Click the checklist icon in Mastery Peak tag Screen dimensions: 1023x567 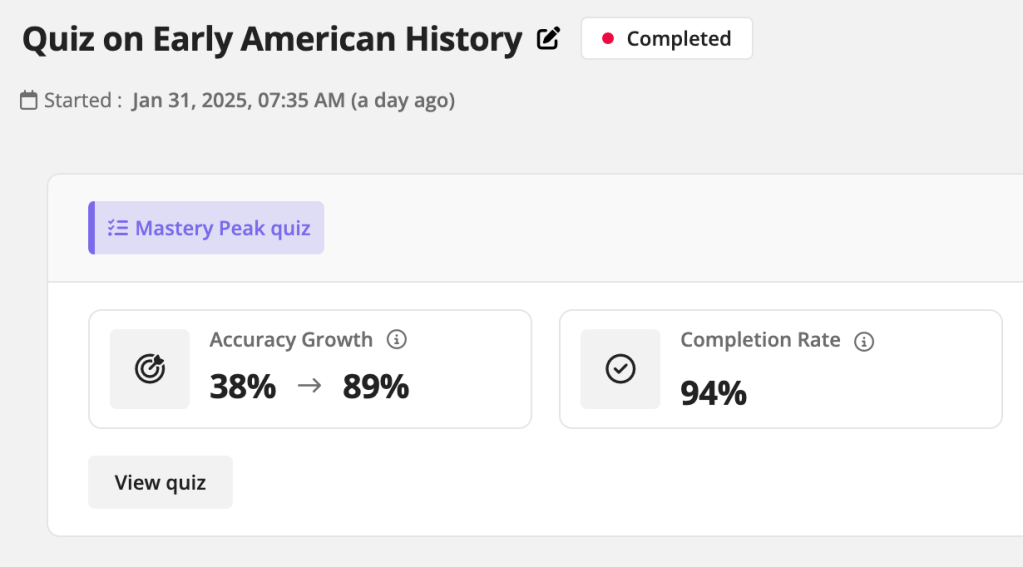(x=117, y=228)
